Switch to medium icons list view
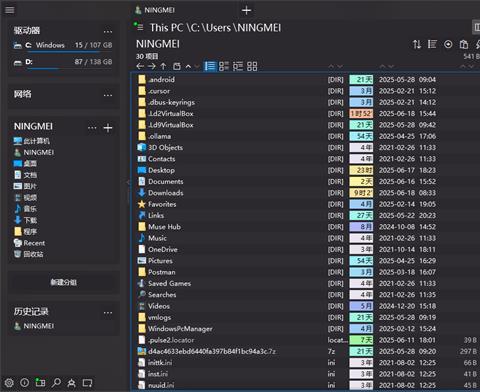 pyautogui.click(x=224, y=66)
